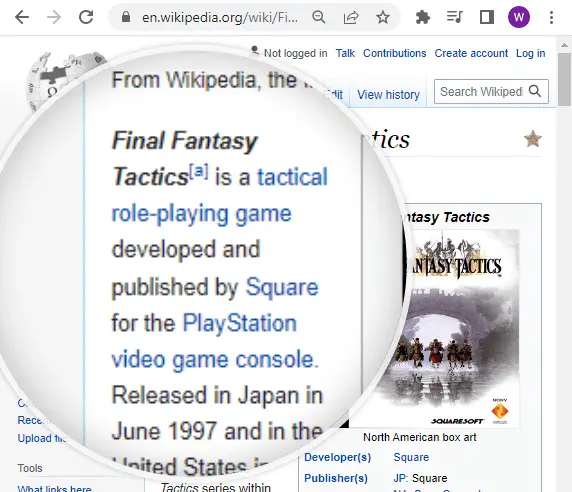Click the address bar URL text
Image resolution: width=572 pixels, height=492 pixels.
pyautogui.click(x=220, y=17)
